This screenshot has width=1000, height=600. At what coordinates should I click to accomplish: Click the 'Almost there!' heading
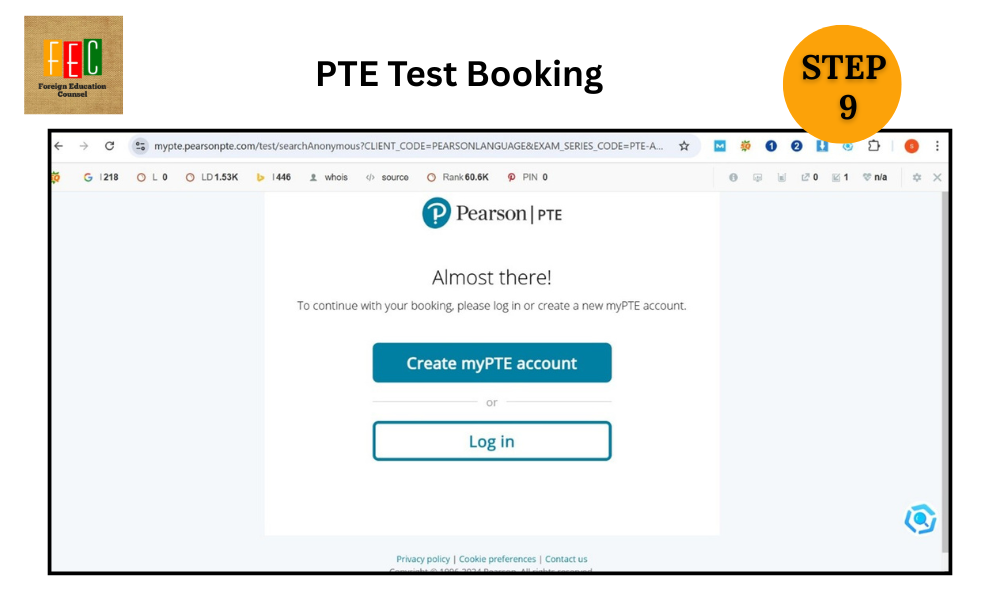[x=492, y=277]
